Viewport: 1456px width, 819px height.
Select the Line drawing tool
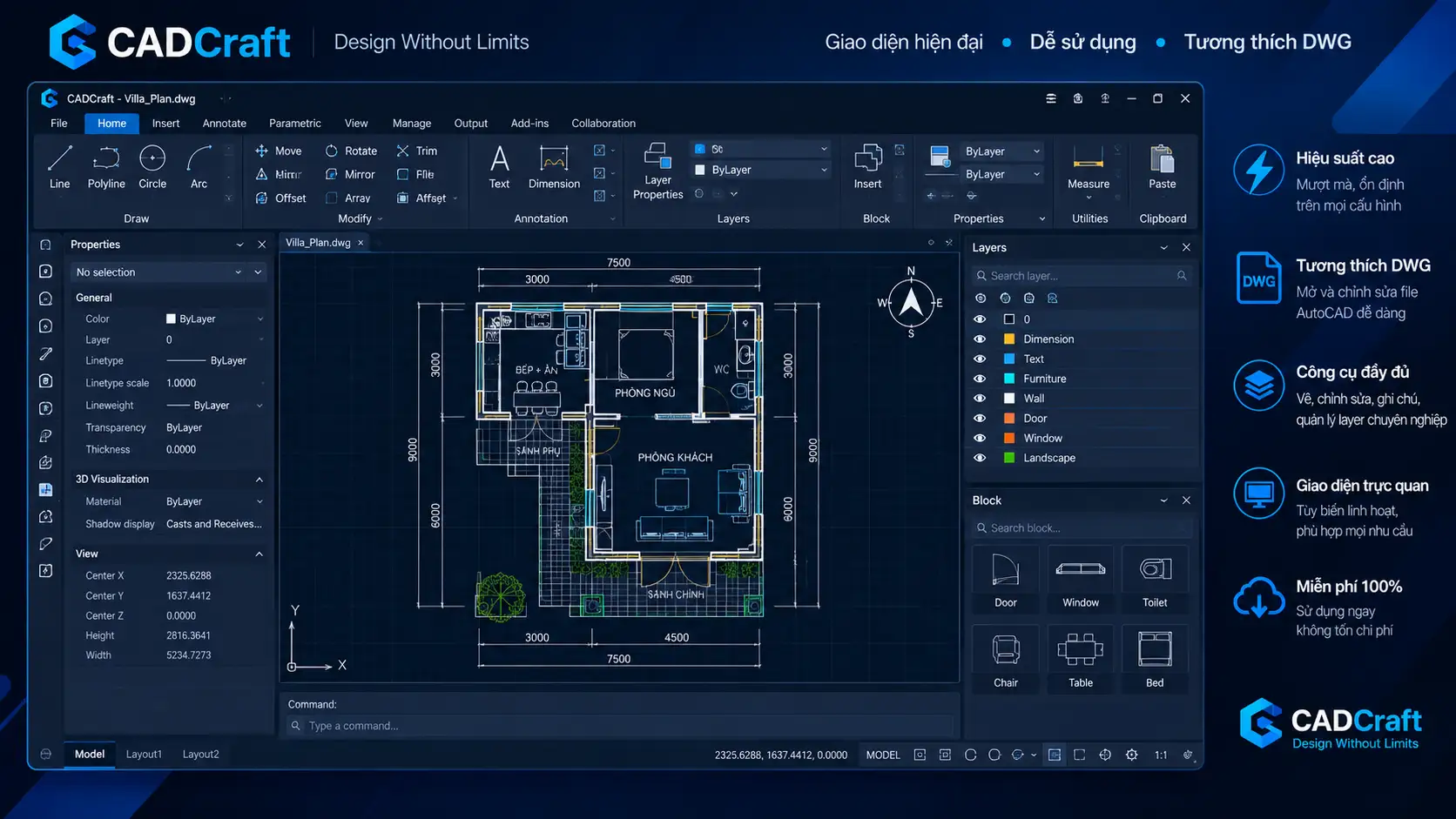coord(59,167)
